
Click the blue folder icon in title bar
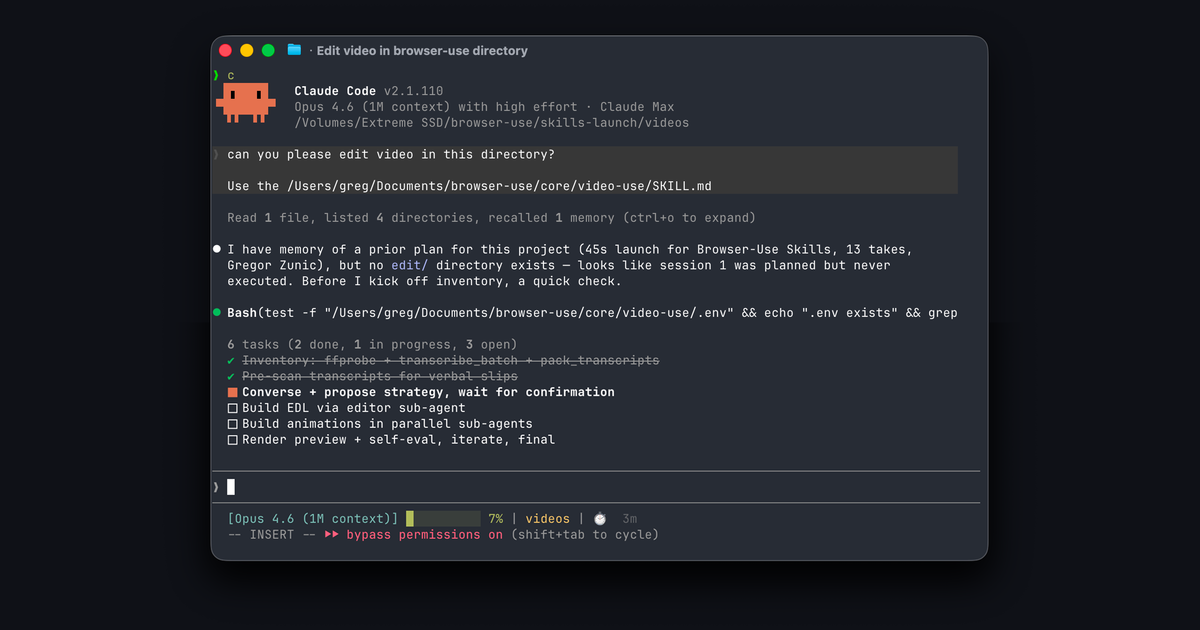[x=294, y=50]
